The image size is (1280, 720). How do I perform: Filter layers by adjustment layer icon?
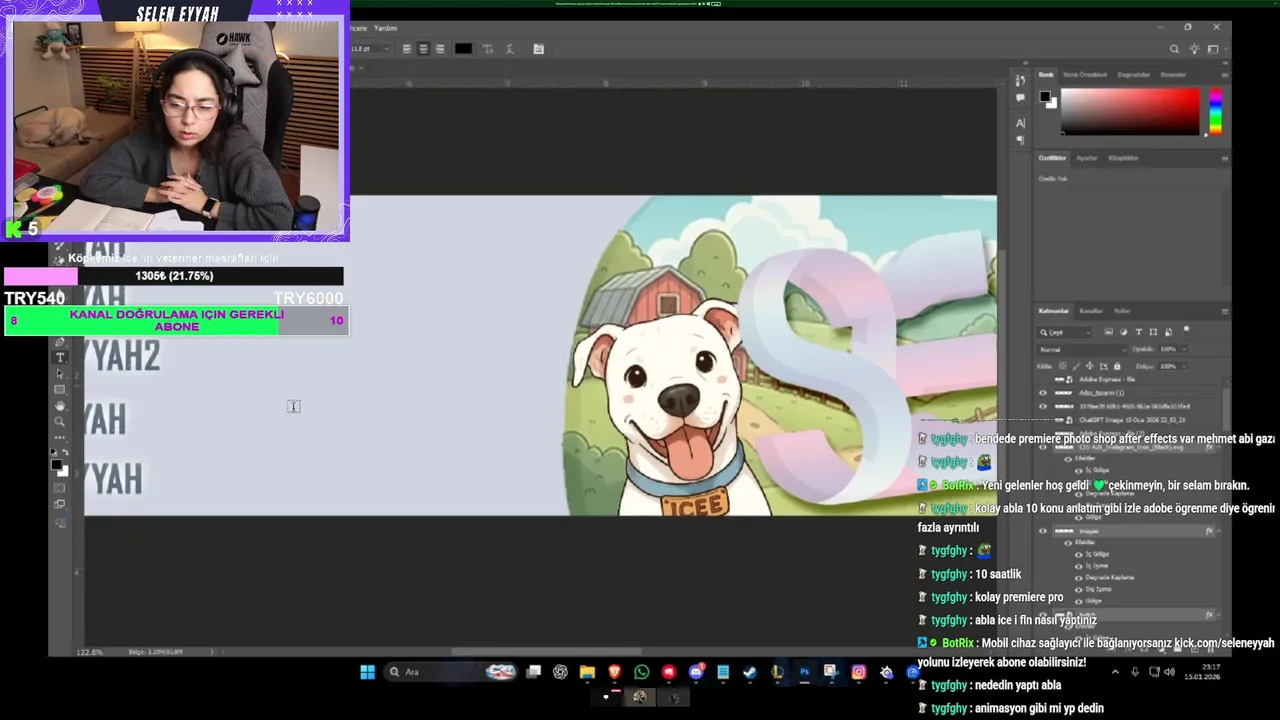click(1124, 332)
